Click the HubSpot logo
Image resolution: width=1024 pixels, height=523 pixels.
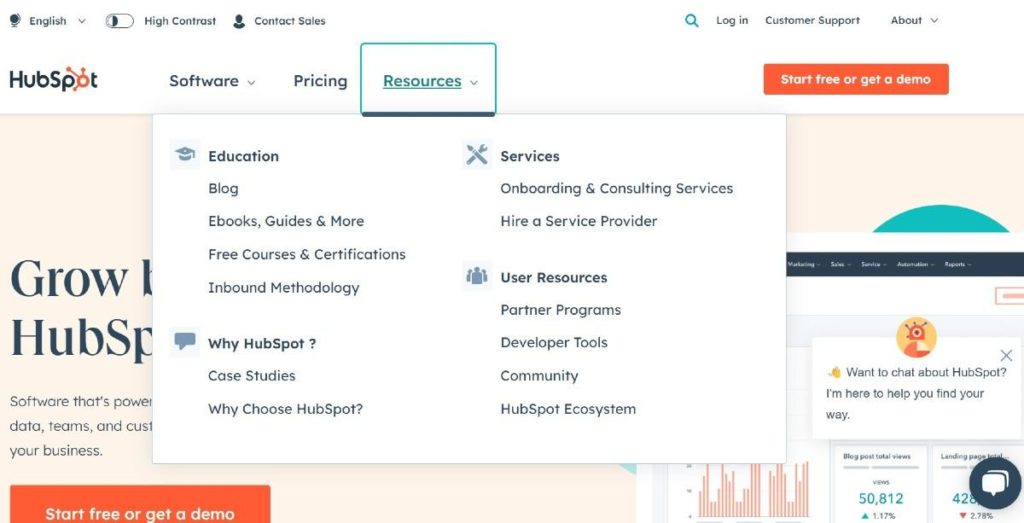[x=54, y=80]
